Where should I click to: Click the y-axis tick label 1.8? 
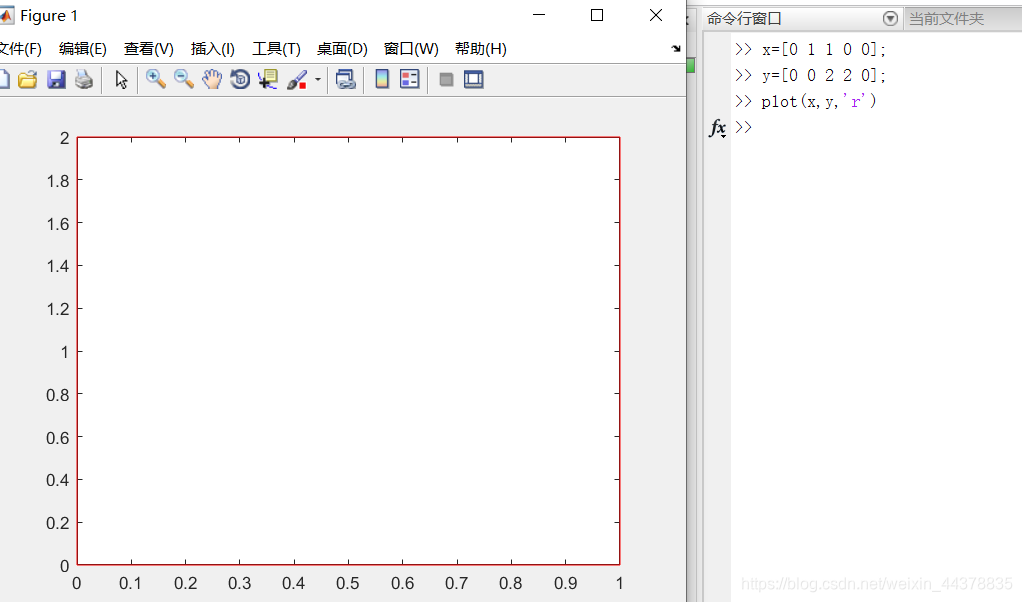tap(58, 181)
